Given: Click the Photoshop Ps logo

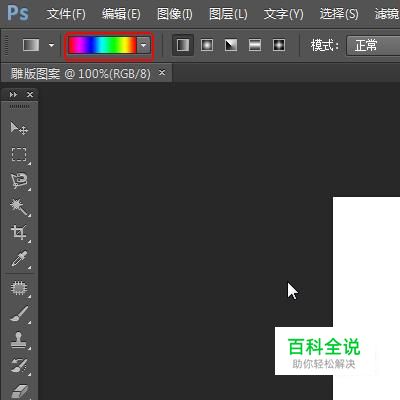Looking at the screenshot, I should point(18,13).
